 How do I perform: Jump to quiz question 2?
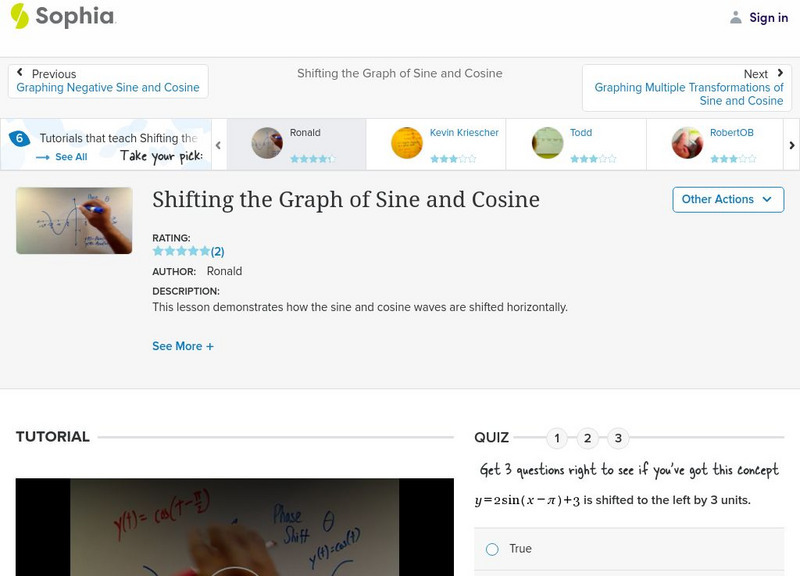coord(589,437)
